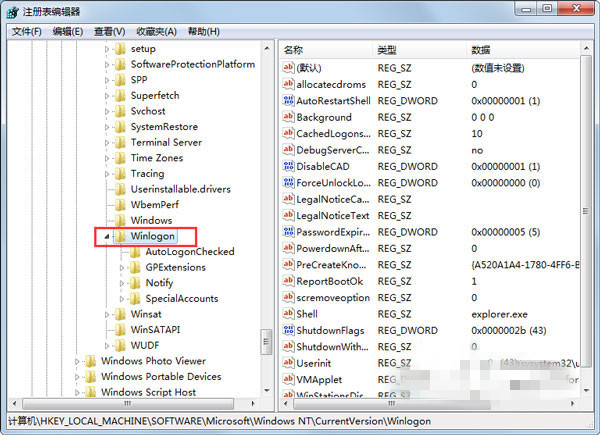Open the 文件(F) menu

click(26, 31)
